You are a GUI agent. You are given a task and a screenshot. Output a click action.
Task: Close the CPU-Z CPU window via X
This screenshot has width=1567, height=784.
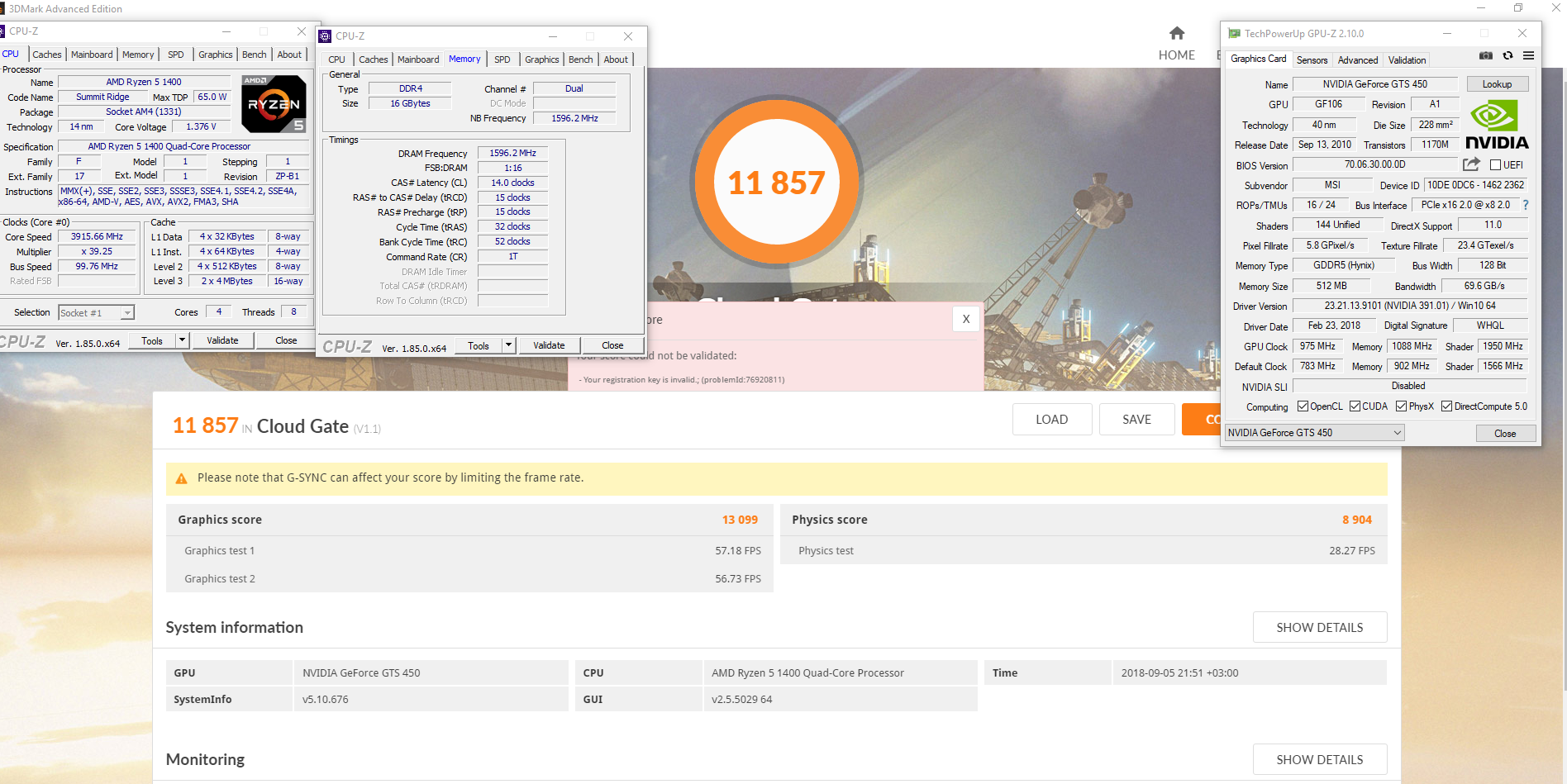pos(301,31)
